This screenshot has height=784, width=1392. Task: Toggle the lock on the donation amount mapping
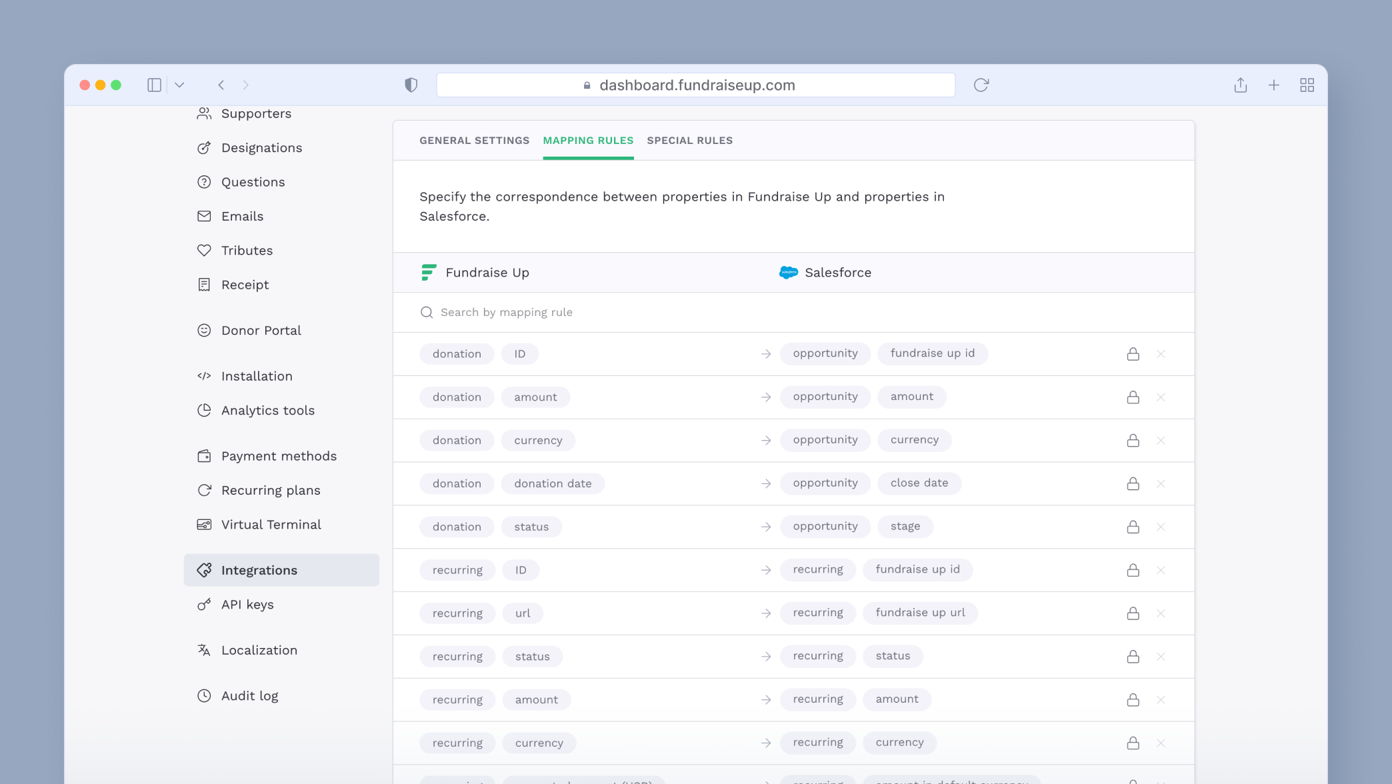coord(1133,397)
